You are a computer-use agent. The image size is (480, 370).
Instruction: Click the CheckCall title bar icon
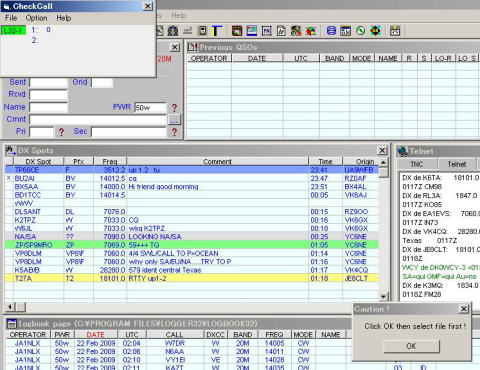[x=6, y=6]
